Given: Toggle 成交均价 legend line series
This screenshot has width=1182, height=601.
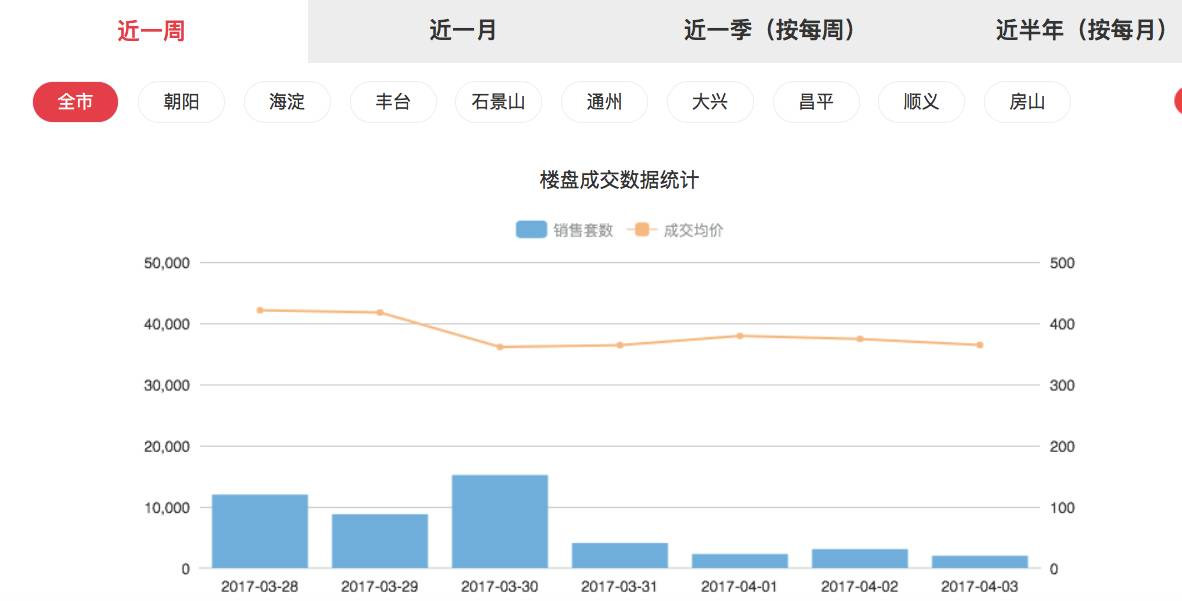Looking at the screenshot, I should [676, 230].
